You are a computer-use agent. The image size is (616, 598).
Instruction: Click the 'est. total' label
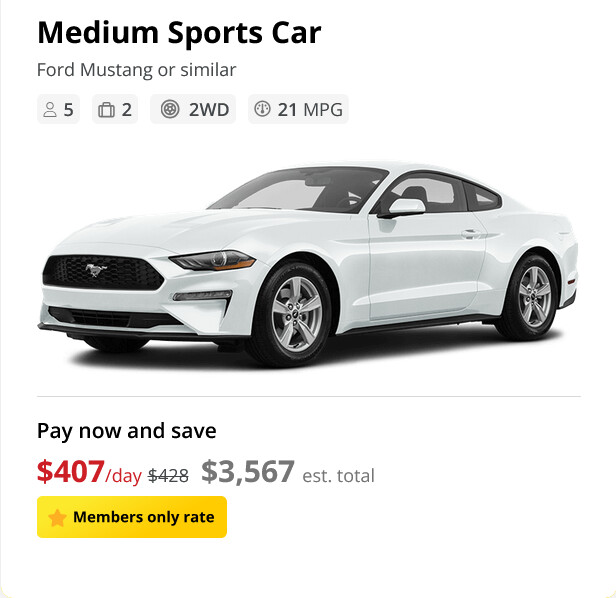click(339, 475)
